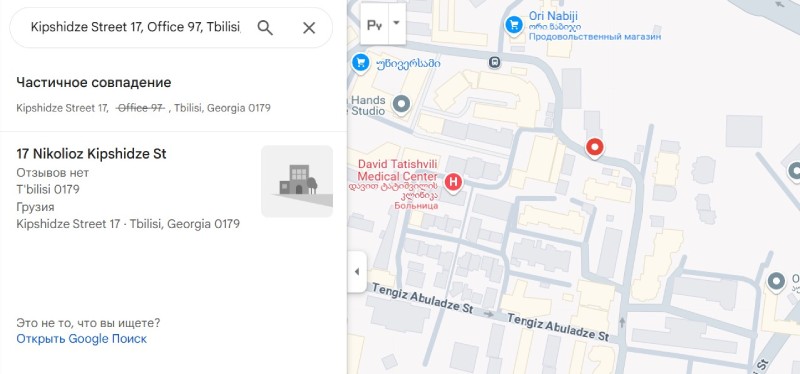Select the უნივერსამი grocery cart marker
The width and height of the screenshot is (800, 374).
coord(361,63)
